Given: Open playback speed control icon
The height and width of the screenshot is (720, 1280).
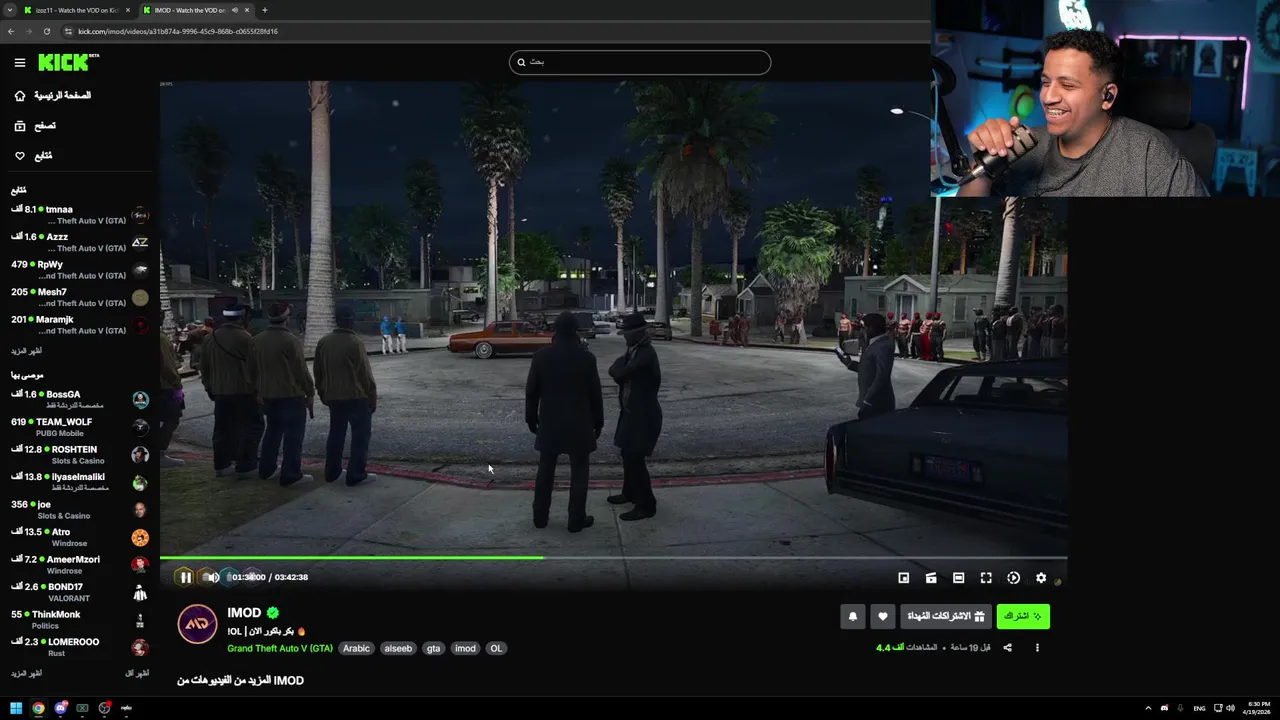Looking at the screenshot, I should [1013, 577].
